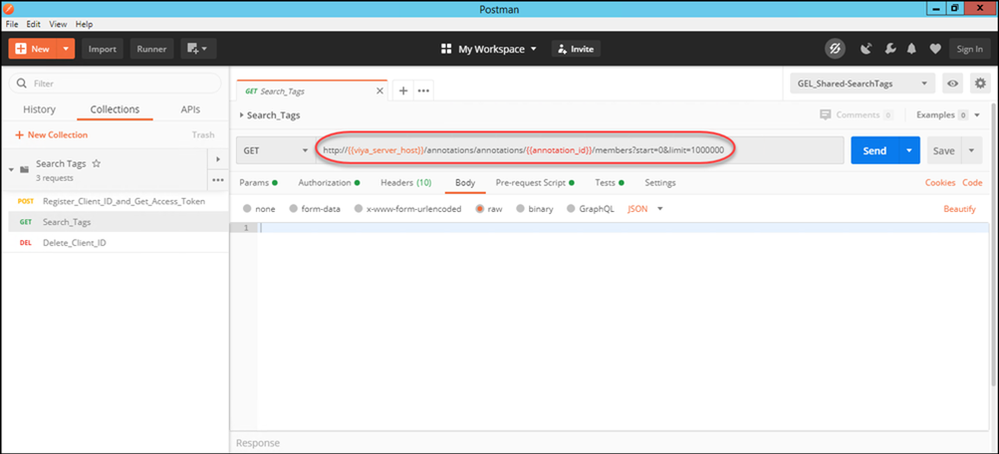Select the GraphQL body type
The image size is (999, 454).
point(571,209)
